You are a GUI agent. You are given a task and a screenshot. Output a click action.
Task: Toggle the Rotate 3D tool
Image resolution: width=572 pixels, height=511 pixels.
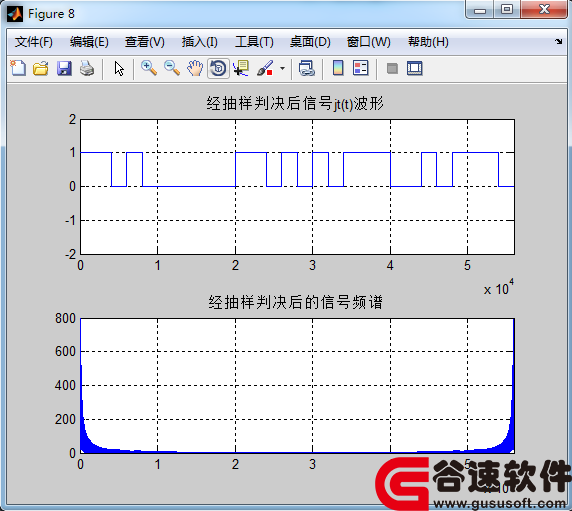pos(219,68)
